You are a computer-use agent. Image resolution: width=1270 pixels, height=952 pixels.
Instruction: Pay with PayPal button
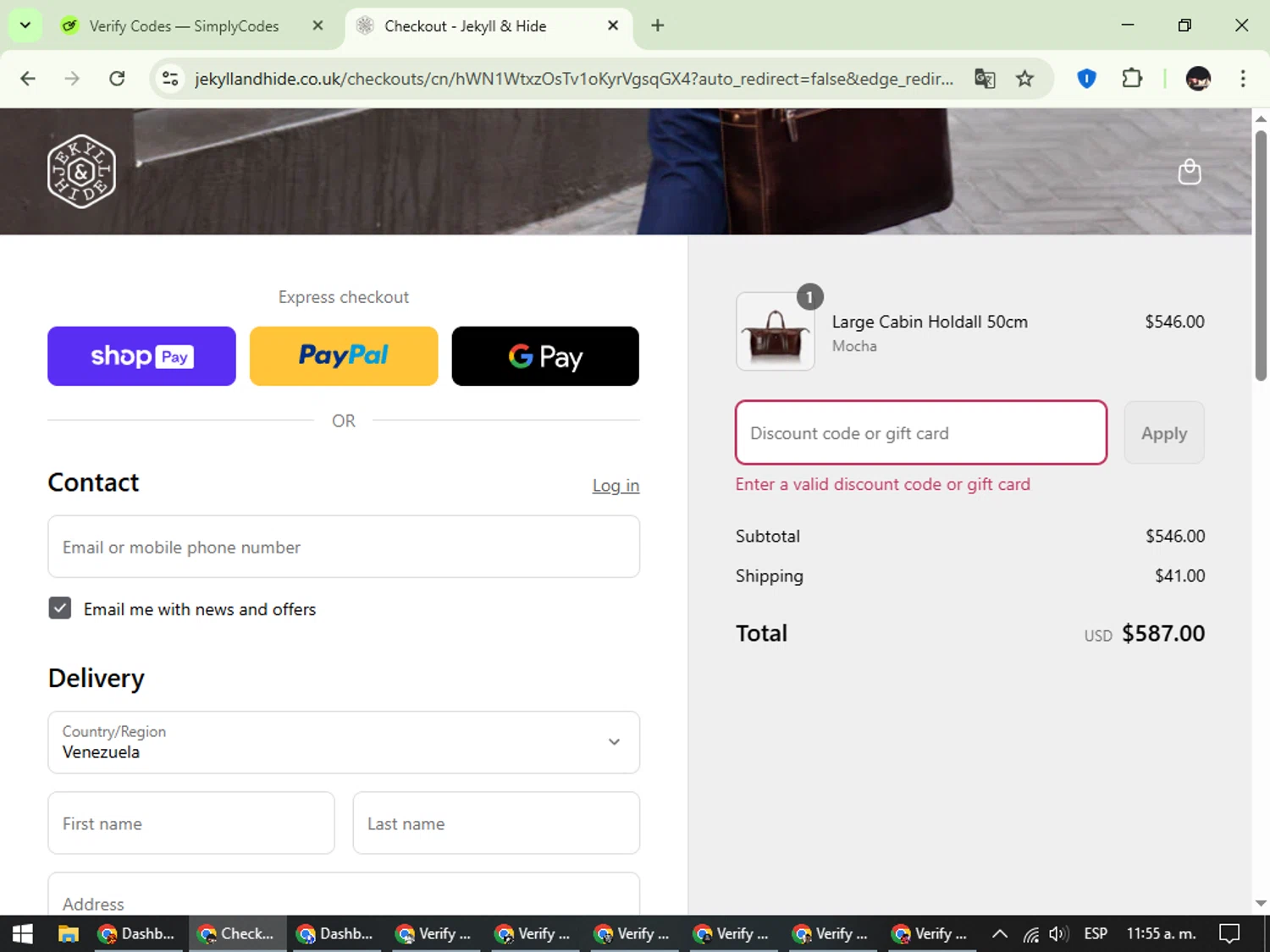pos(344,356)
